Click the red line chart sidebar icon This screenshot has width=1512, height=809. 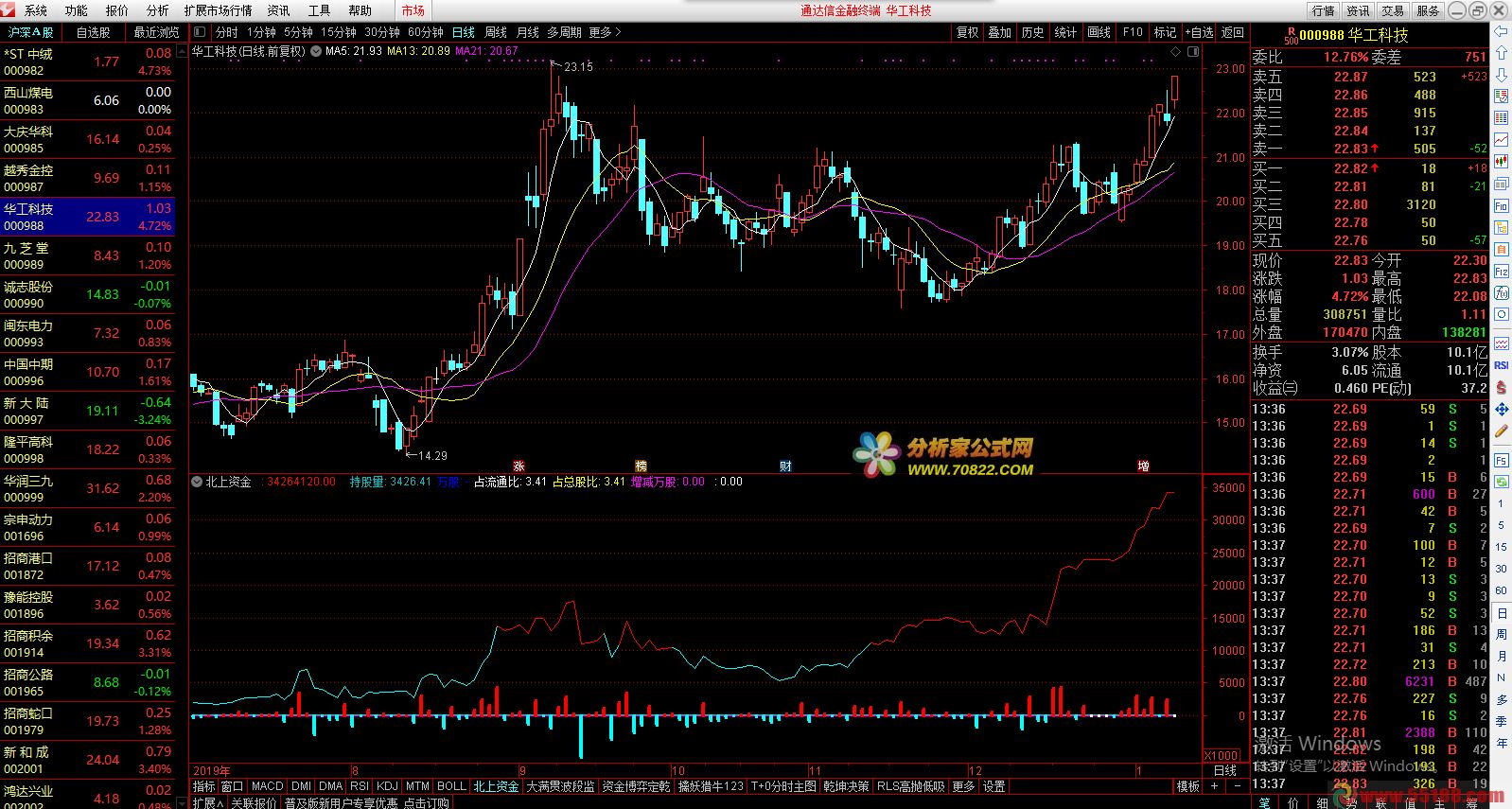(1501, 140)
